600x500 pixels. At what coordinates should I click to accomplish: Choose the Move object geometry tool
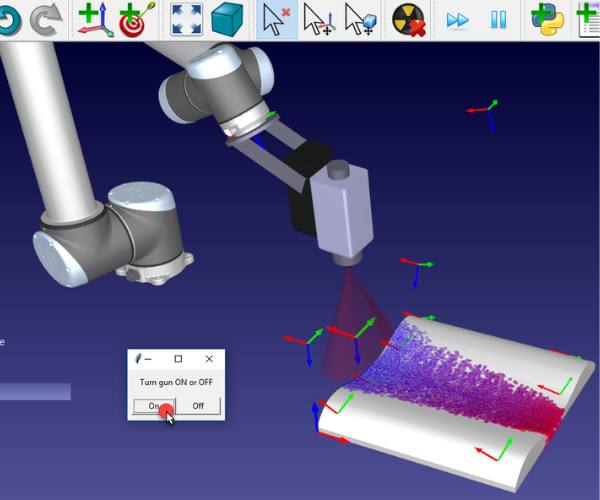pos(360,20)
